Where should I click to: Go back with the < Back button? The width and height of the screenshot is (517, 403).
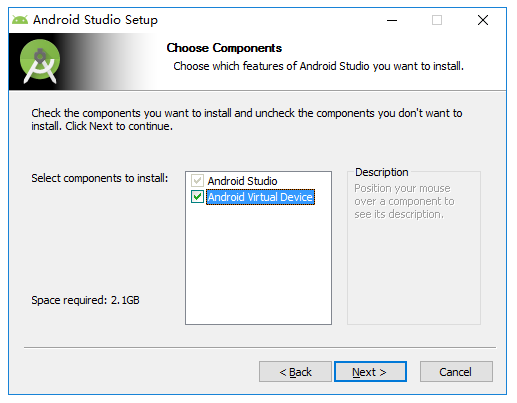click(295, 372)
